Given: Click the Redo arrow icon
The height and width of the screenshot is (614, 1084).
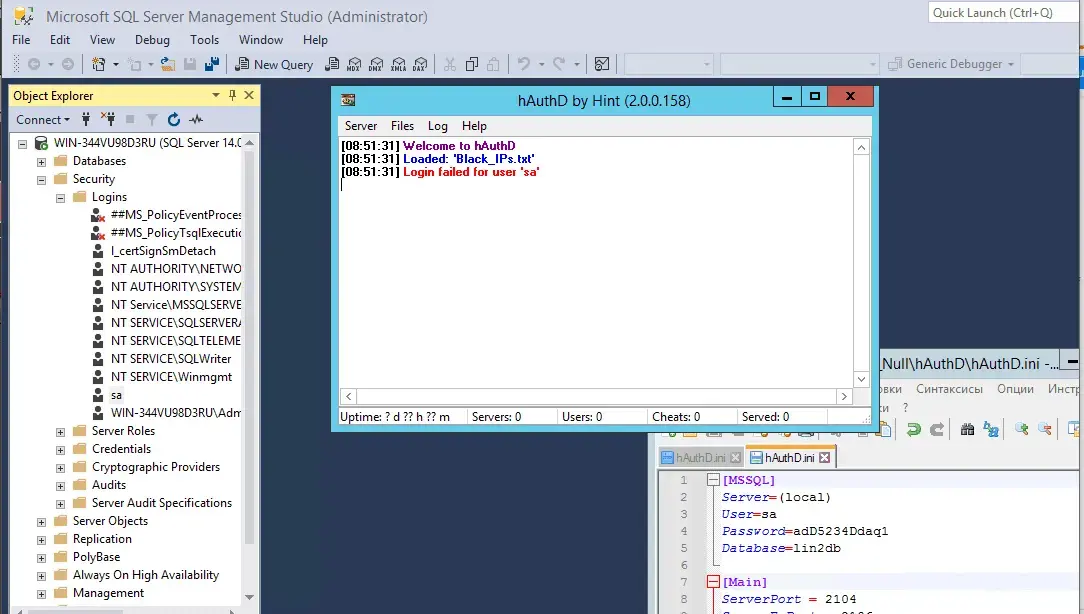Looking at the screenshot, I should point(559,64).
